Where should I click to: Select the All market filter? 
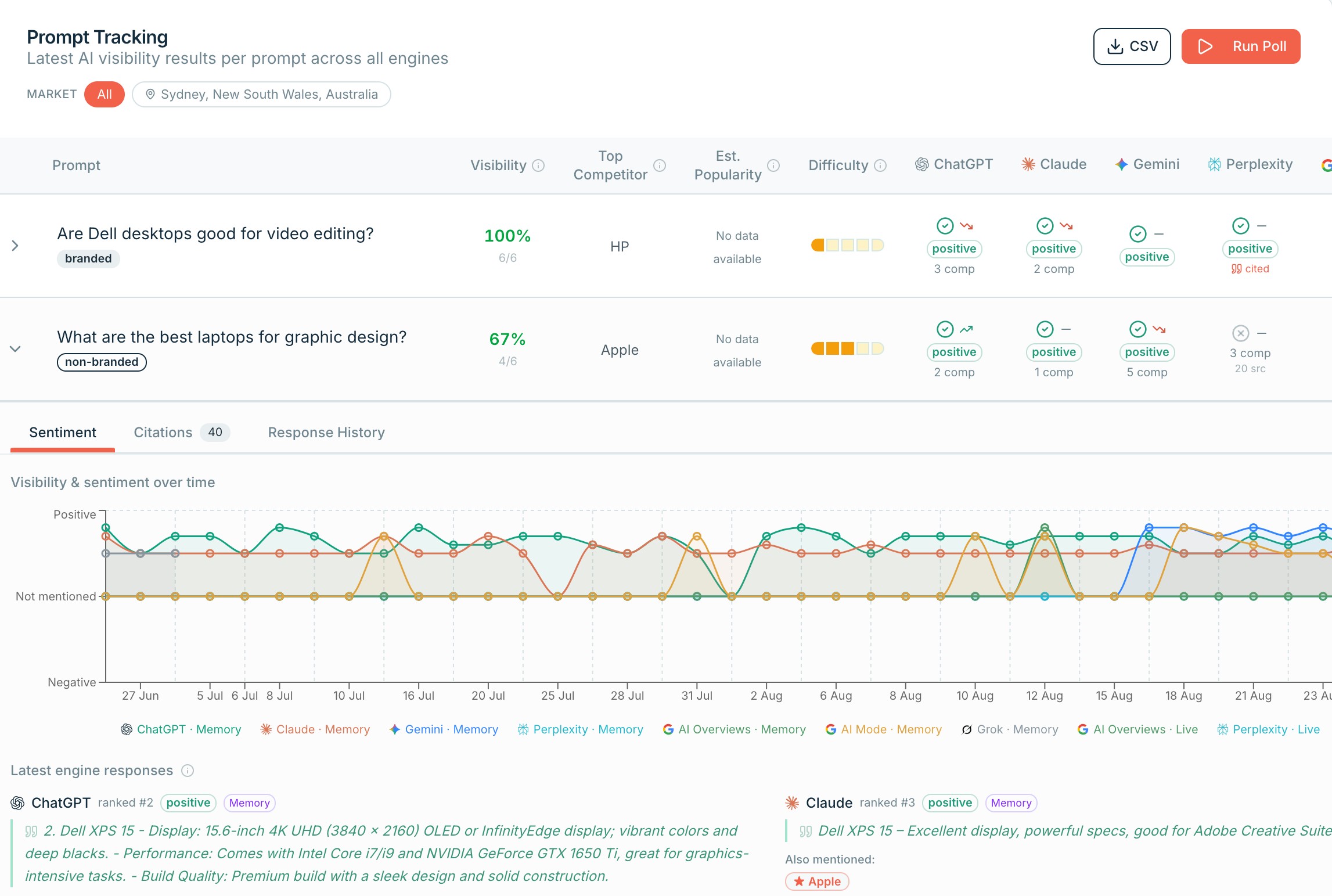click(x=105, y=95)
